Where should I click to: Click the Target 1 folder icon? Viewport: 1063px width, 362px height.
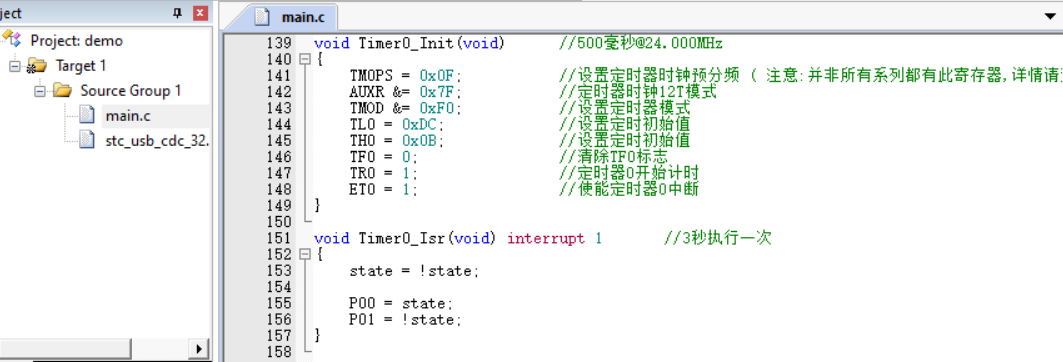pos(37,66)
